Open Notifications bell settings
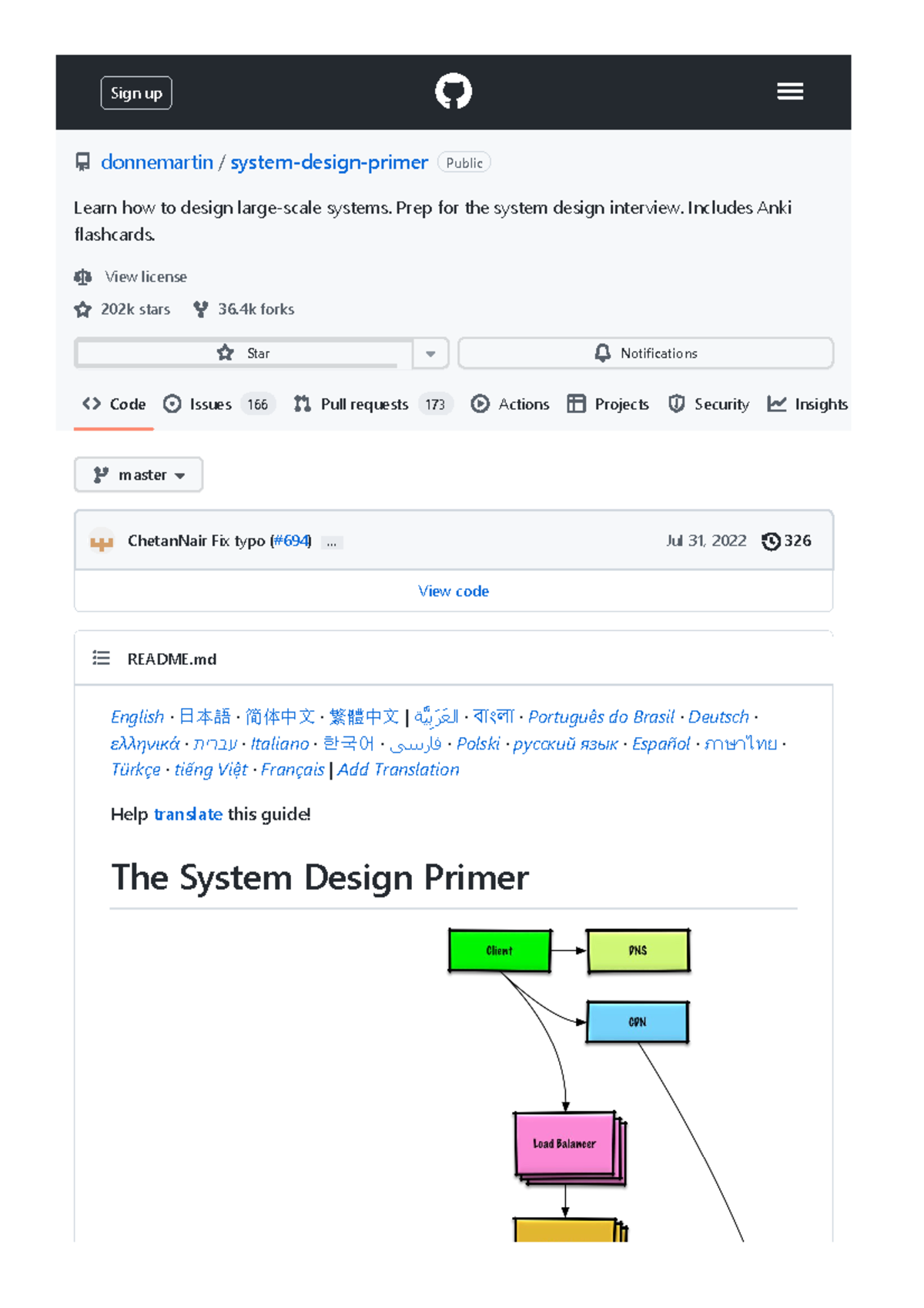This screenshot has height=1308, width=924. (645, 354)
